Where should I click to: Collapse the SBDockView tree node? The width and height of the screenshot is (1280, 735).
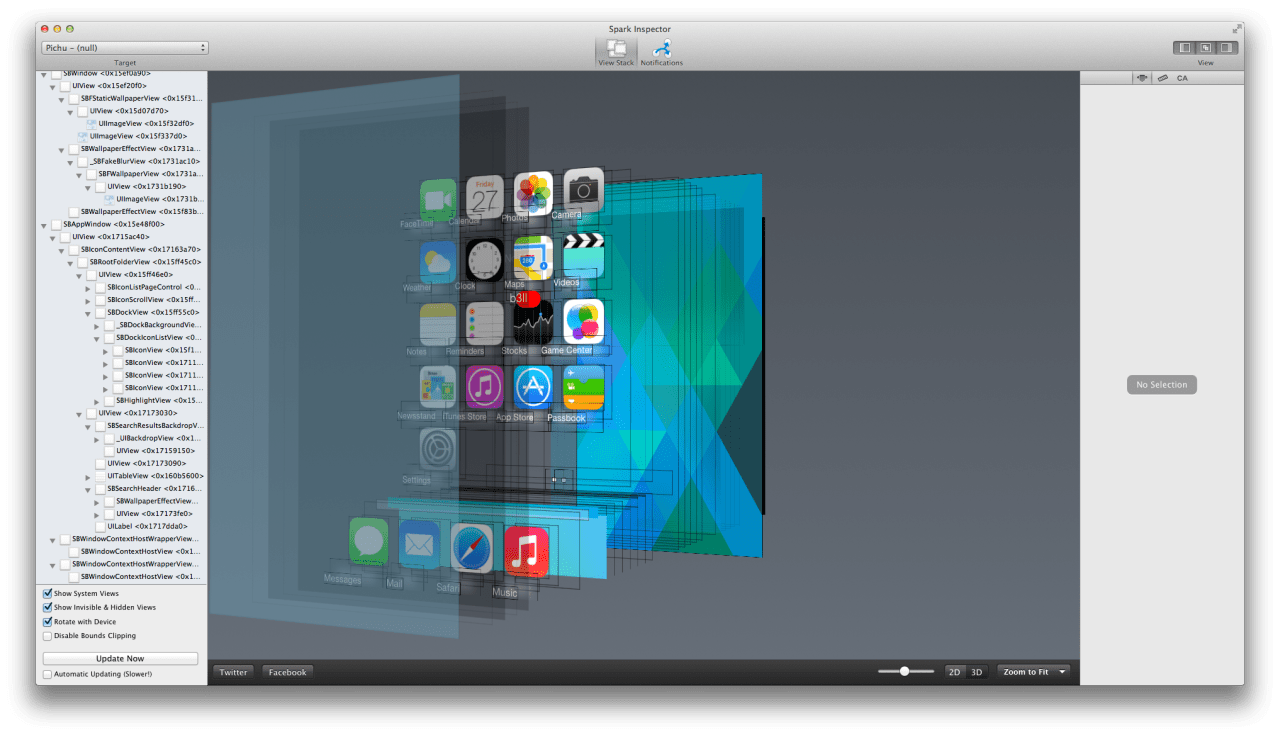tap(88, 313)
